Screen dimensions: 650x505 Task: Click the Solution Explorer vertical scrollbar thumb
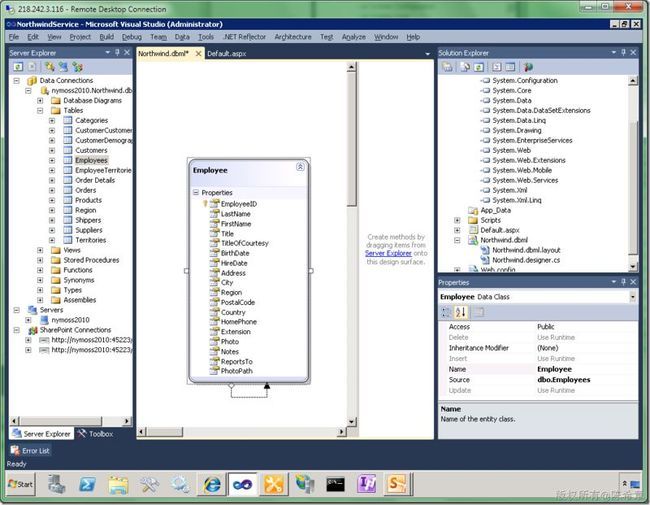(633, 187)
